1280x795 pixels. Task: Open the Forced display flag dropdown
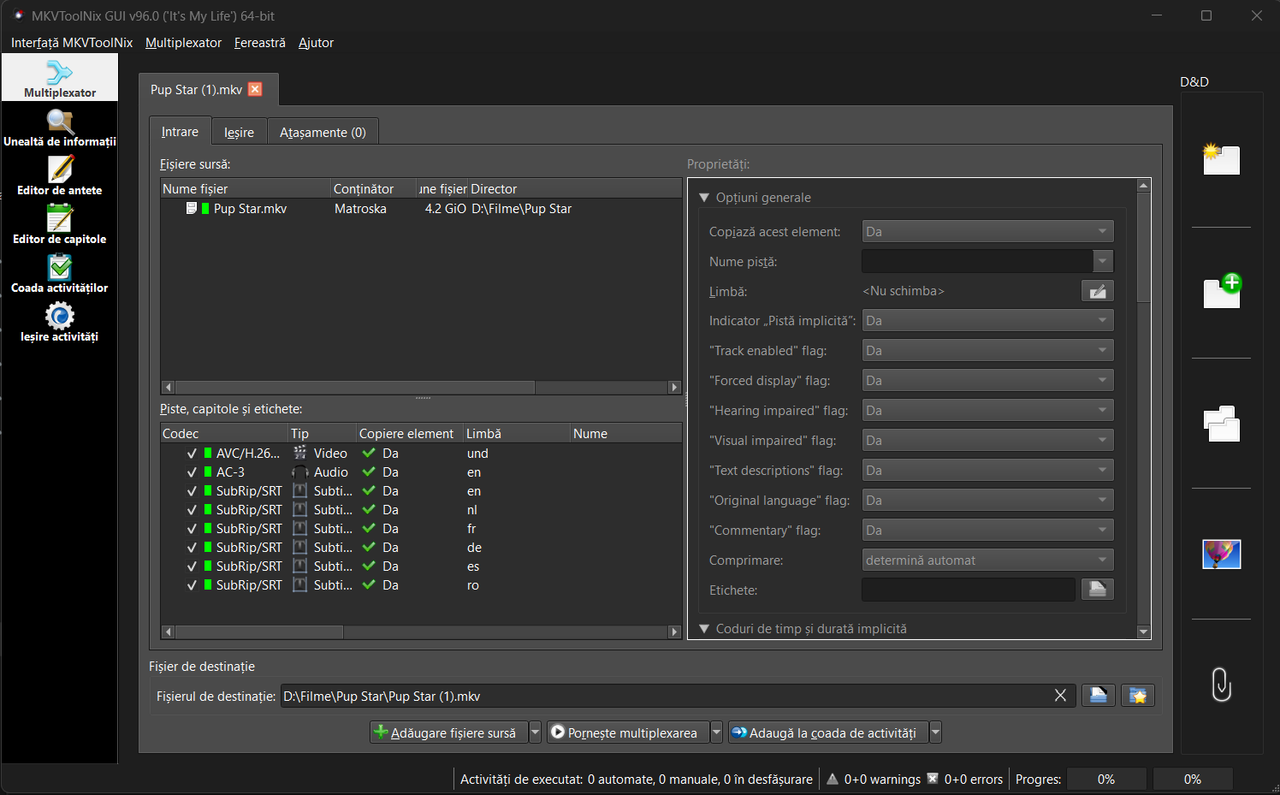(x=987, y=381)
